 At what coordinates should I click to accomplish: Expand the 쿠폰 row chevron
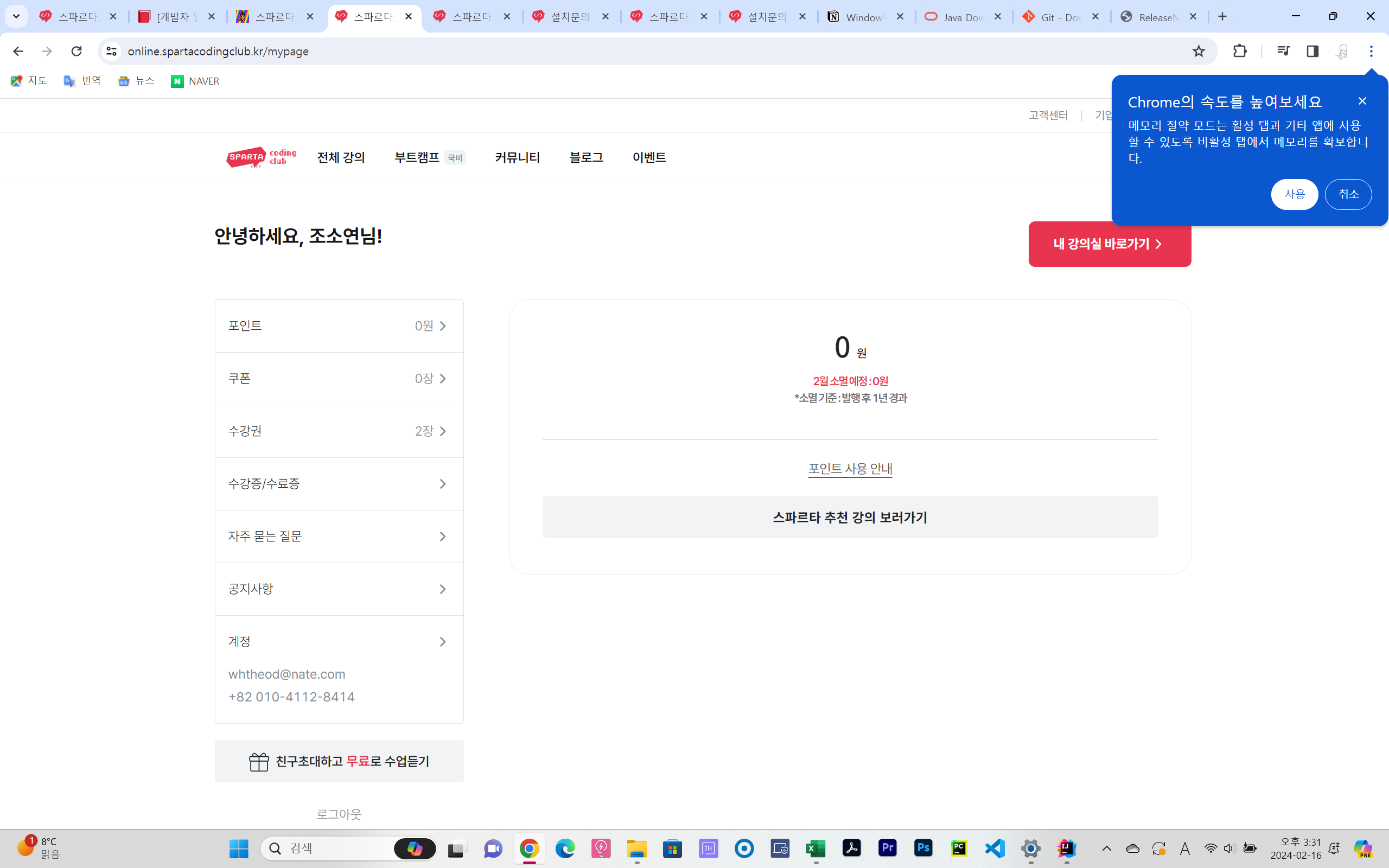pos(443,379)
